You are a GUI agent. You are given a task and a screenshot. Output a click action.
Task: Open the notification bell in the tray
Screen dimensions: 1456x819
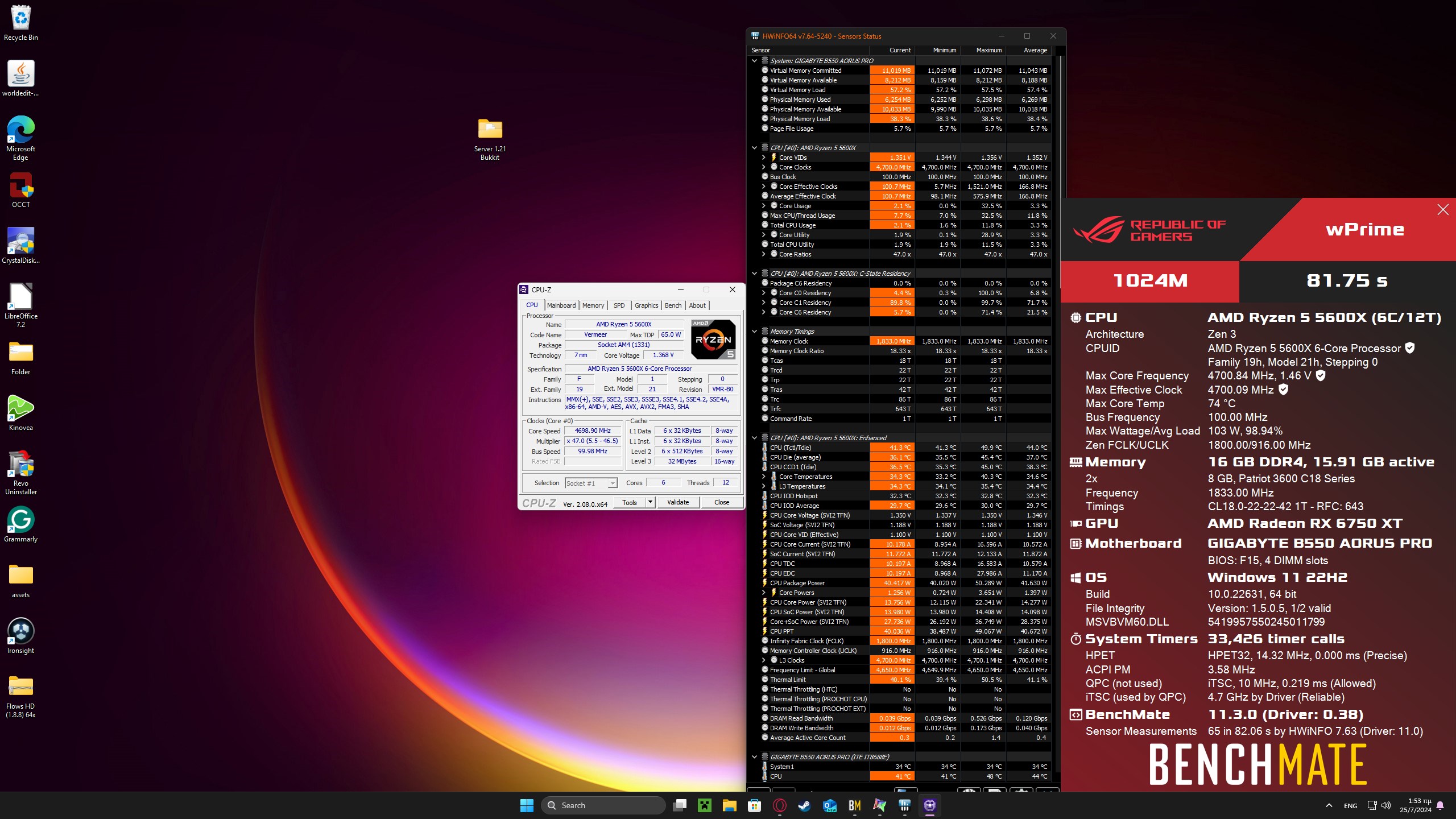click(1441, 805)
